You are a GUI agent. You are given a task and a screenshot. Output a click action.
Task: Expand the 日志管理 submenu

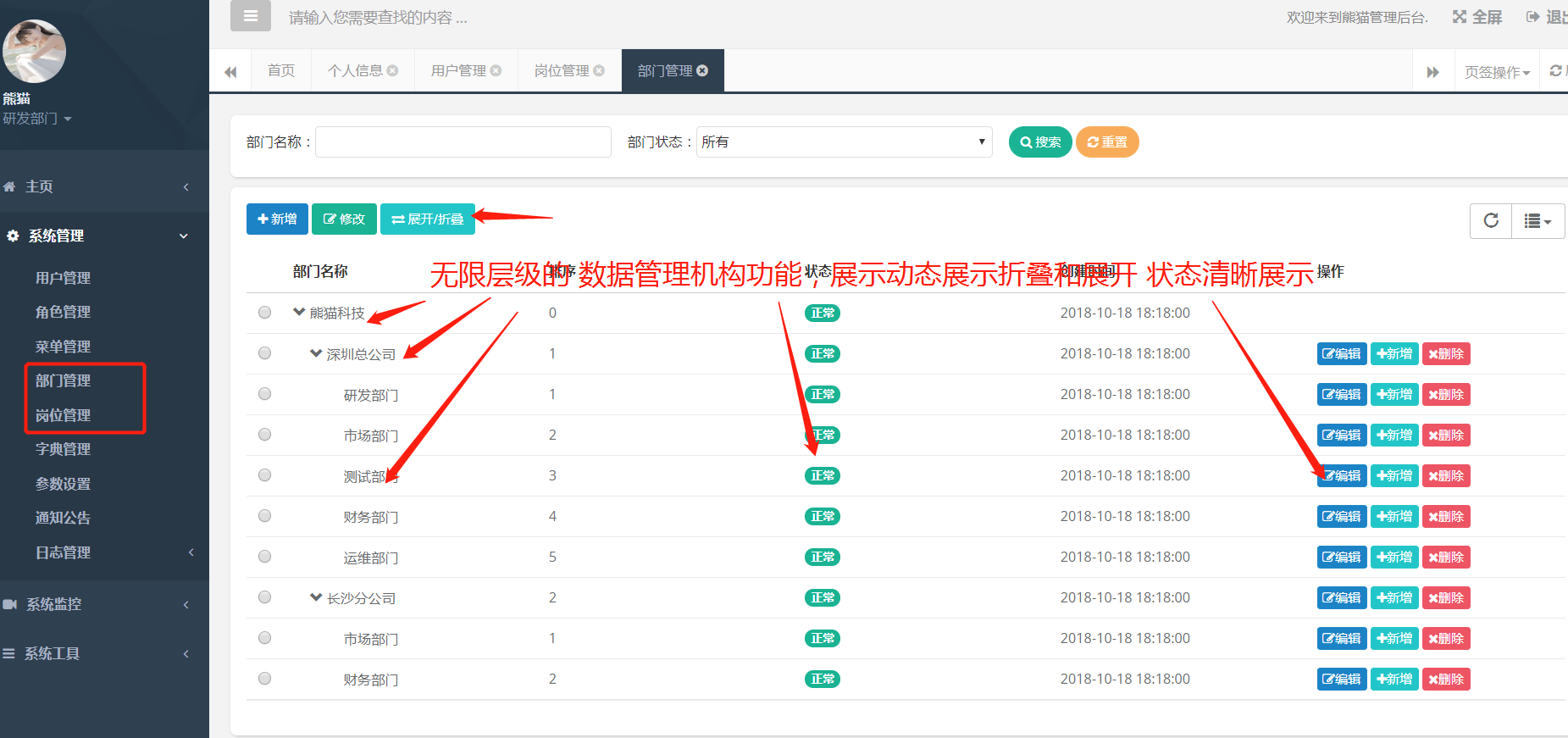[x=104, y=552]
